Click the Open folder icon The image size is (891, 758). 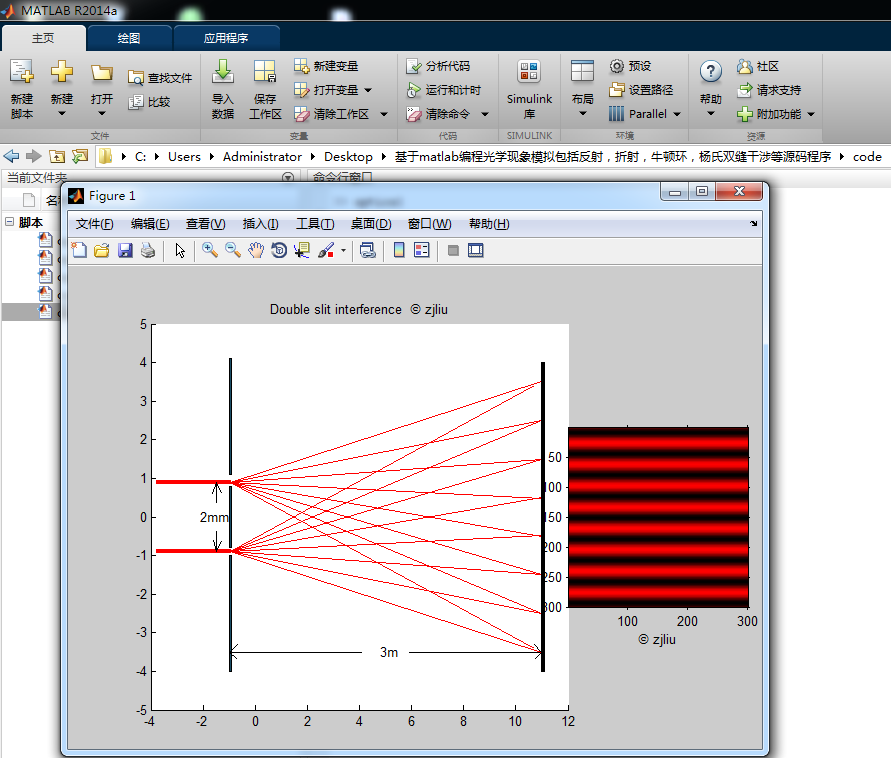tap(102, 72)
